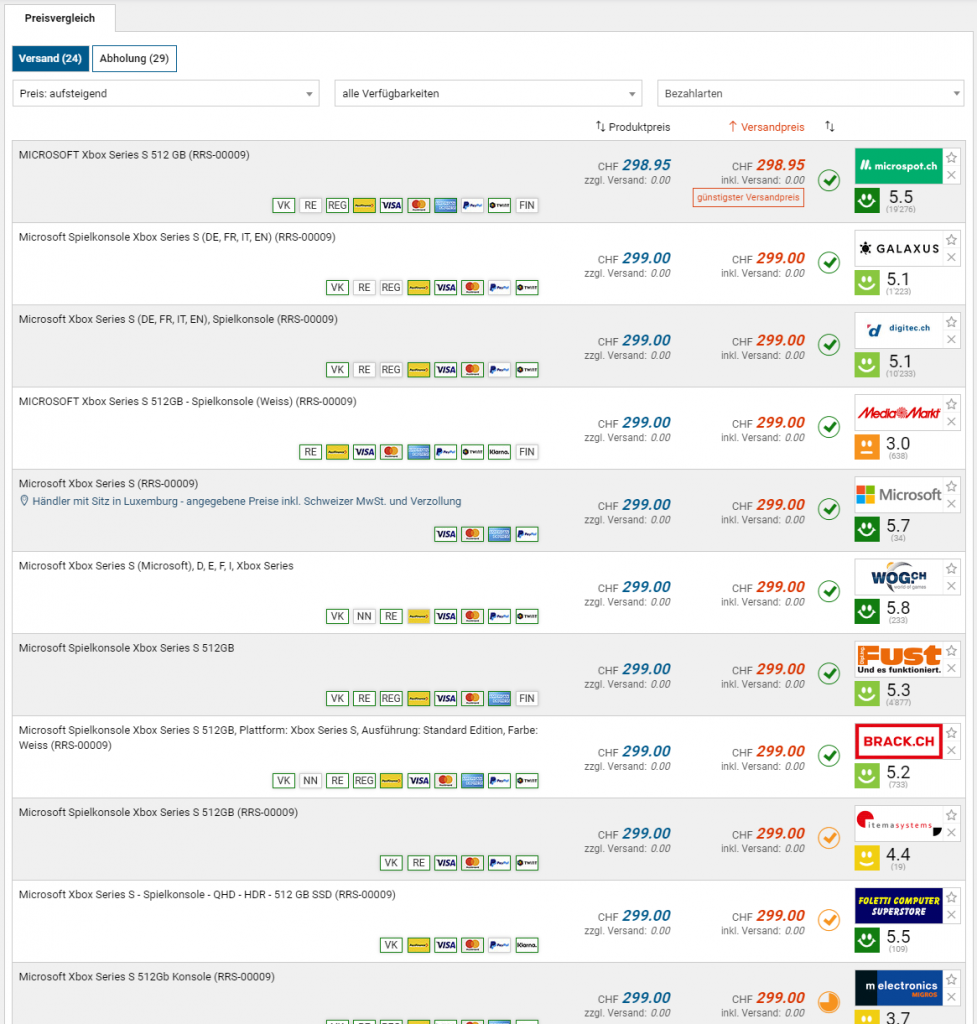Open the Fust shop logo
The height and width of the screenshot is (1024, 977).
coord(899,660)
